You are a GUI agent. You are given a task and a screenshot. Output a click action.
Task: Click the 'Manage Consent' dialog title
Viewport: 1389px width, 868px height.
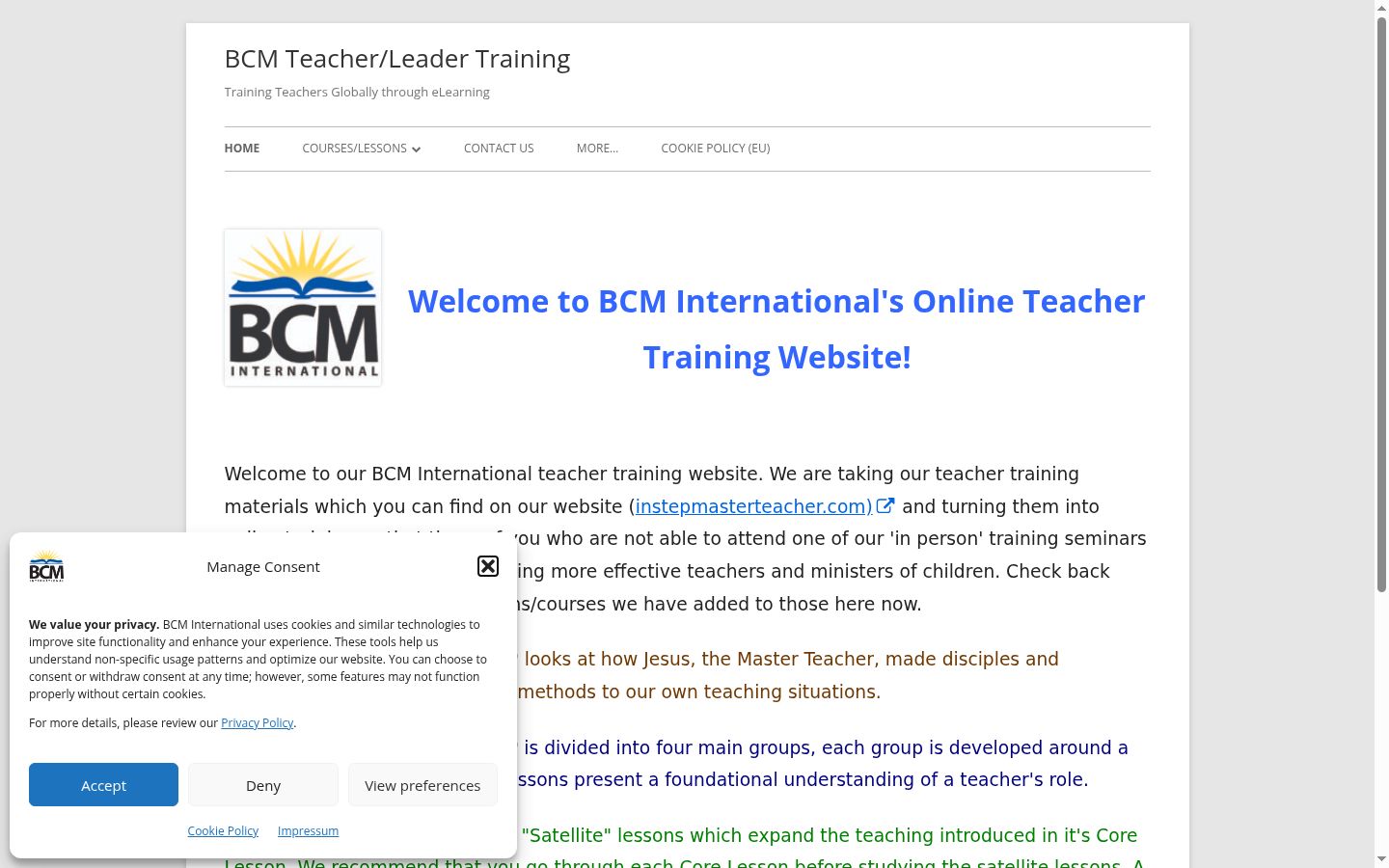point(263,567)
